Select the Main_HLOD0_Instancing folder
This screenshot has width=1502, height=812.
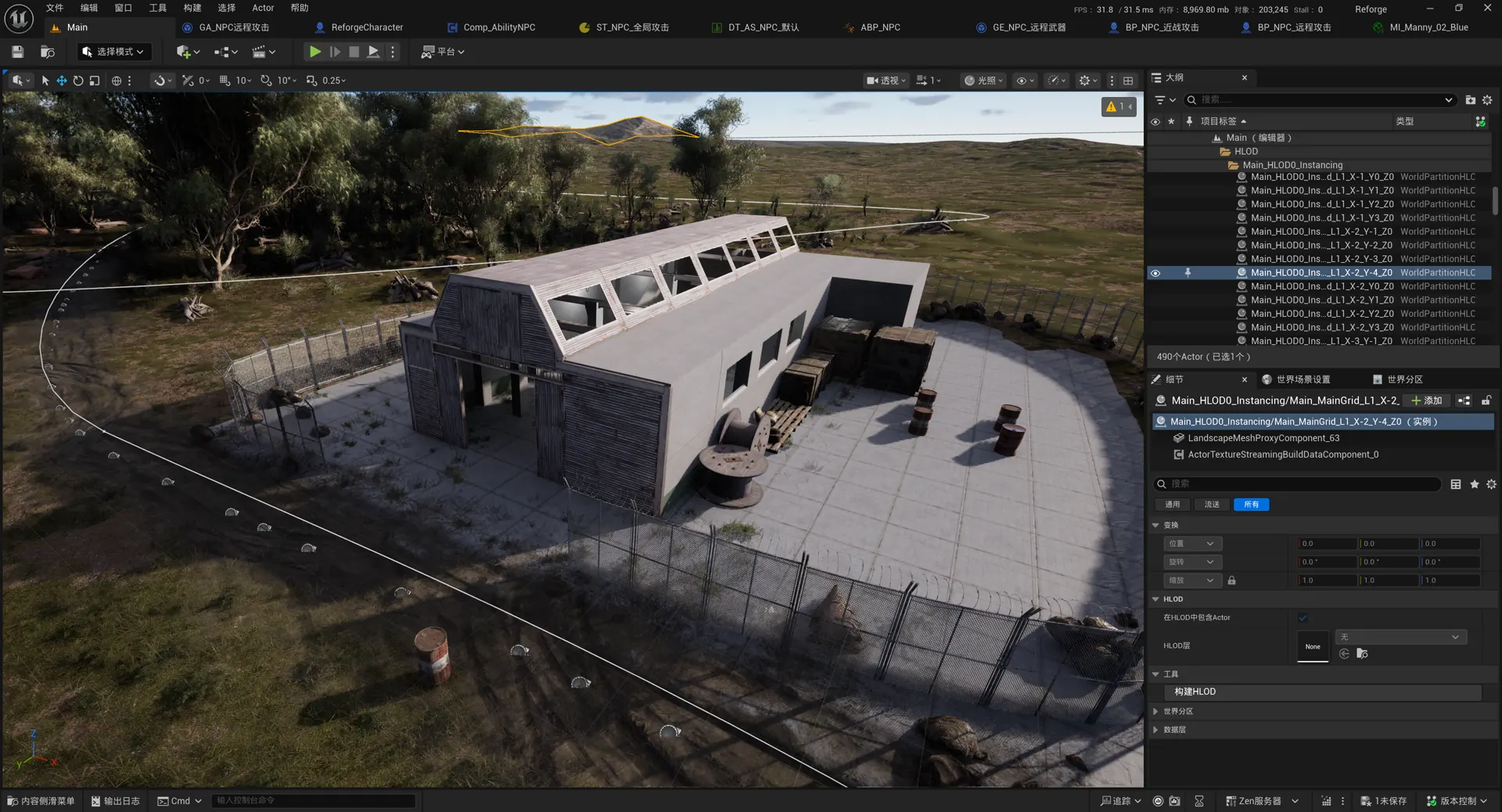click(x=1292, y=165)
